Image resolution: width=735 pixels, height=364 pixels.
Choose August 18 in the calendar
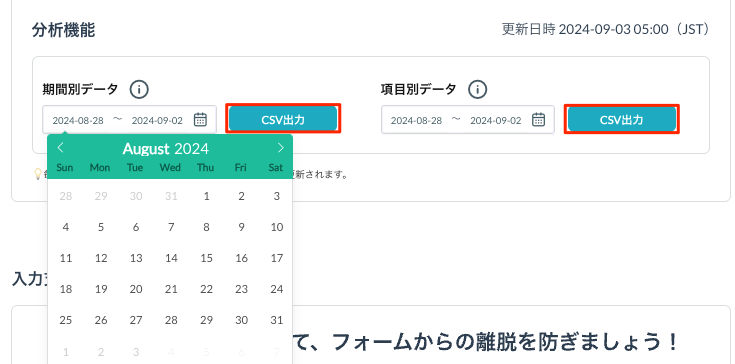pos(66,289)
